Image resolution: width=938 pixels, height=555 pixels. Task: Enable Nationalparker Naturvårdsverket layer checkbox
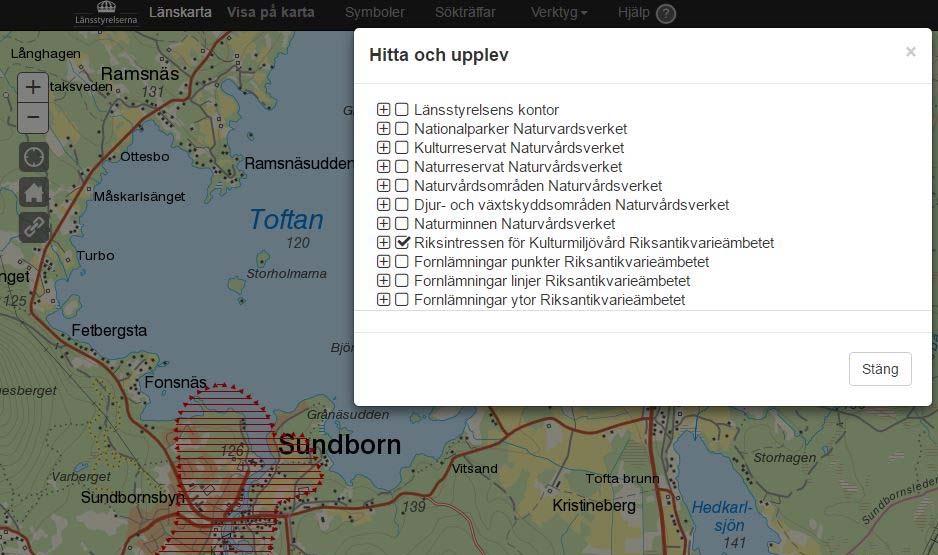pos(401,129)
